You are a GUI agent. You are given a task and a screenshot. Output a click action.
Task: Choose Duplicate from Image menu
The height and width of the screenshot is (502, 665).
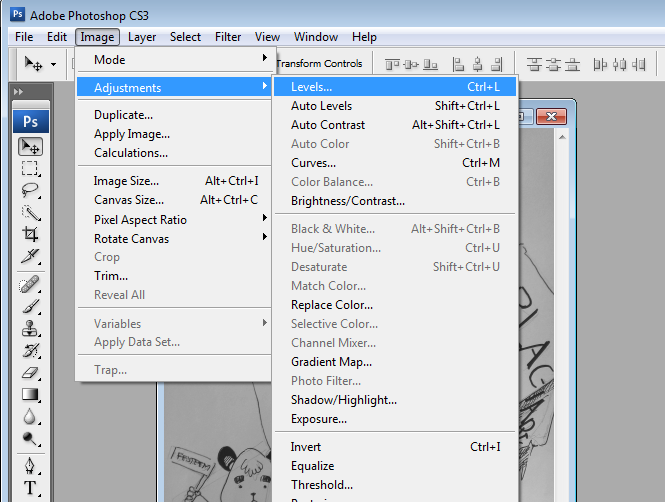click(174, 115)
